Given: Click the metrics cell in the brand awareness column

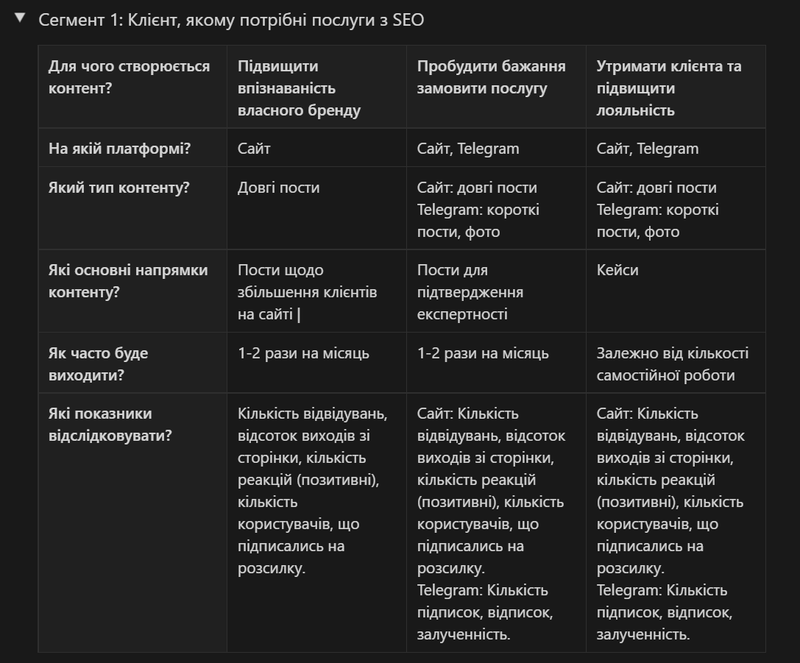Looking at the screenshot, I should pyautogui.click(x=317, y=523).
